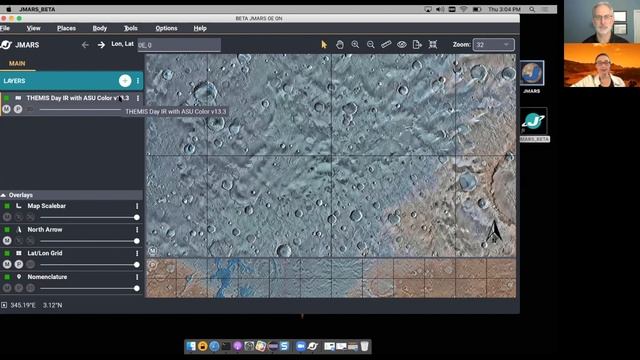Image resolution: width=640 pixels, height=360 pixels.
Task: Open Trash in the dock
Action: pos(364,346)
